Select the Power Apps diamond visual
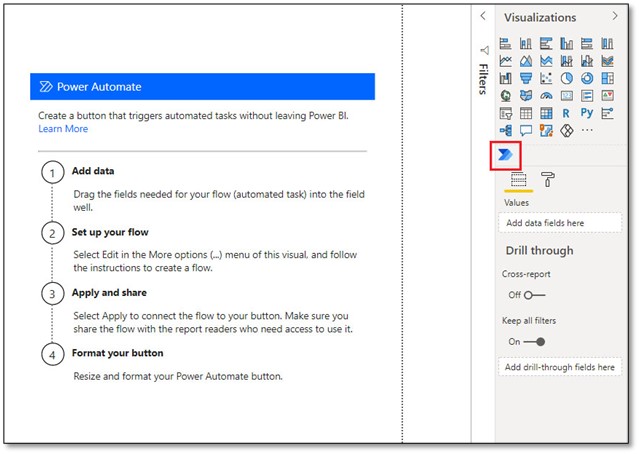Screen dimensions: 639x454 (566, 131)
